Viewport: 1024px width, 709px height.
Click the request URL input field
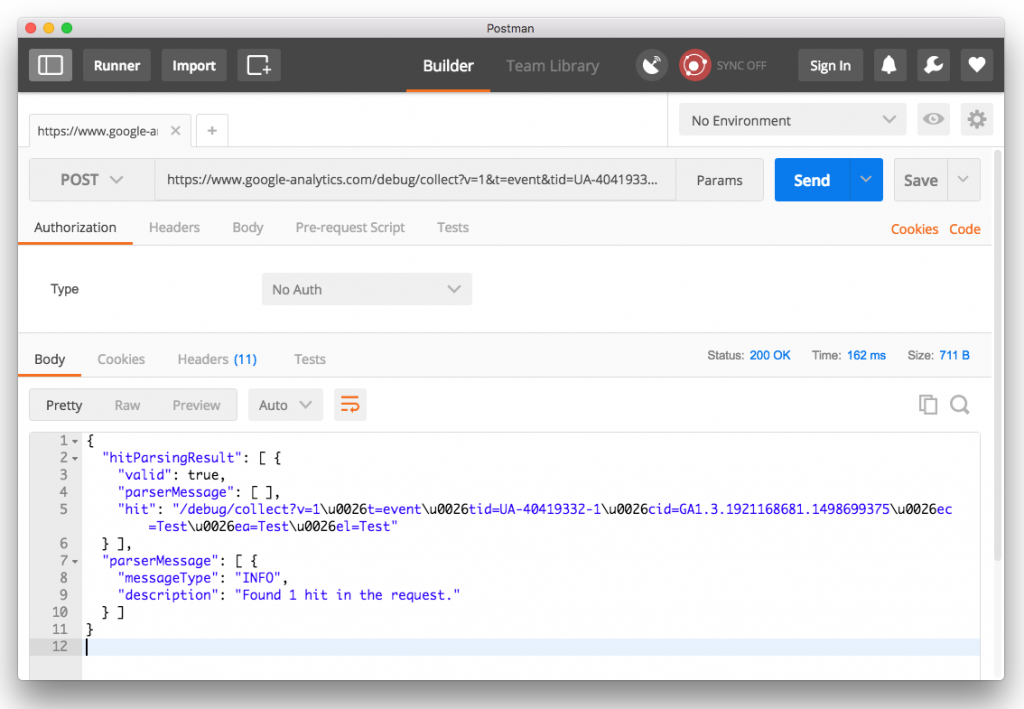click(413, 180)
